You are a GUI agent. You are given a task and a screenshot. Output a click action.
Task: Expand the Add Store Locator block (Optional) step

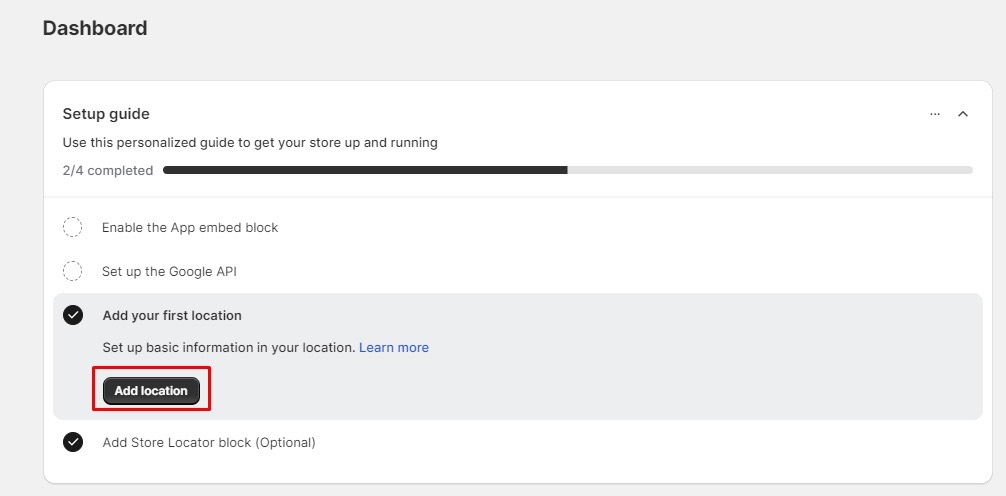click(209, 443)
